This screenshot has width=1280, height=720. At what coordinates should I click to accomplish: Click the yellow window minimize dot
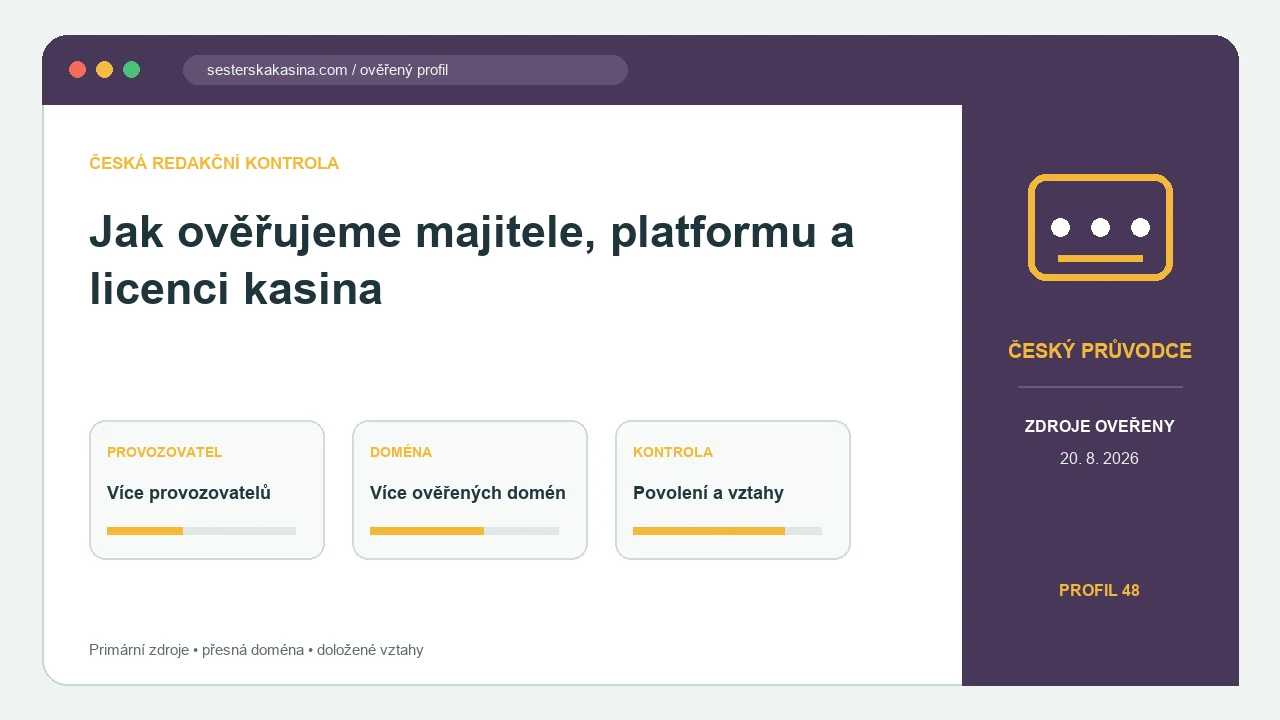click(x=104, y=69)
